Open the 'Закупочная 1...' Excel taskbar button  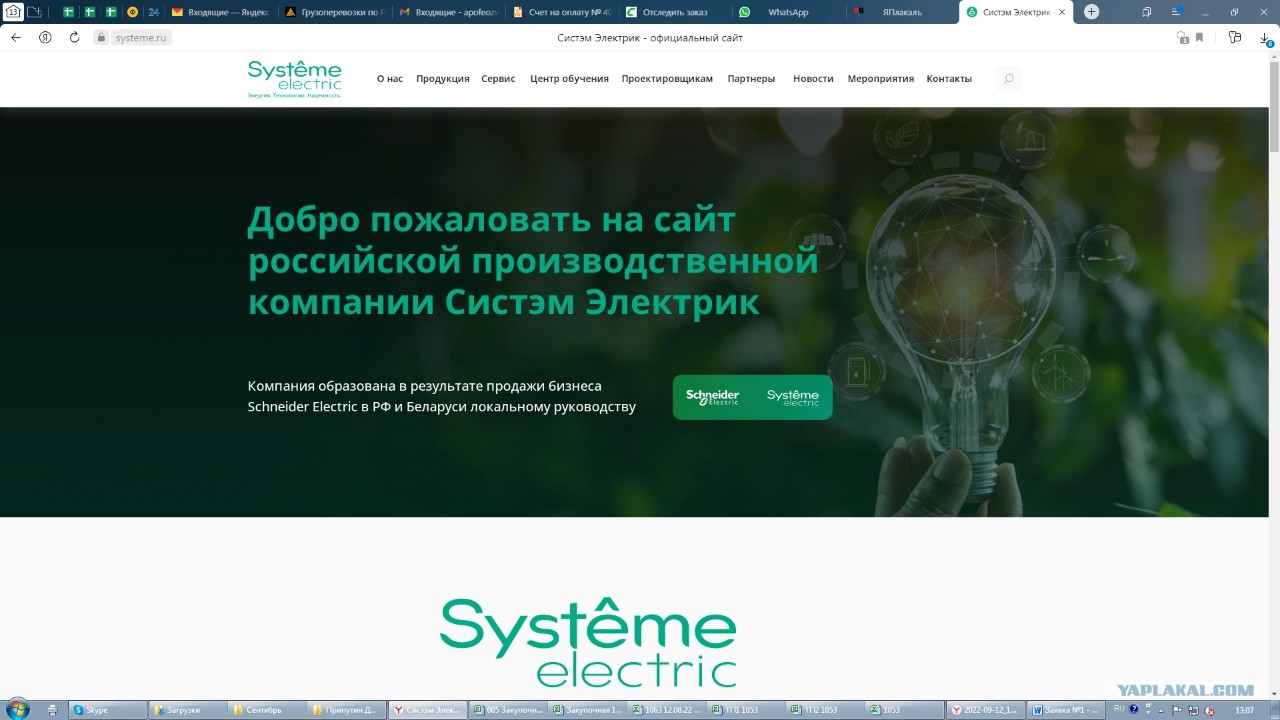point(587,710)
